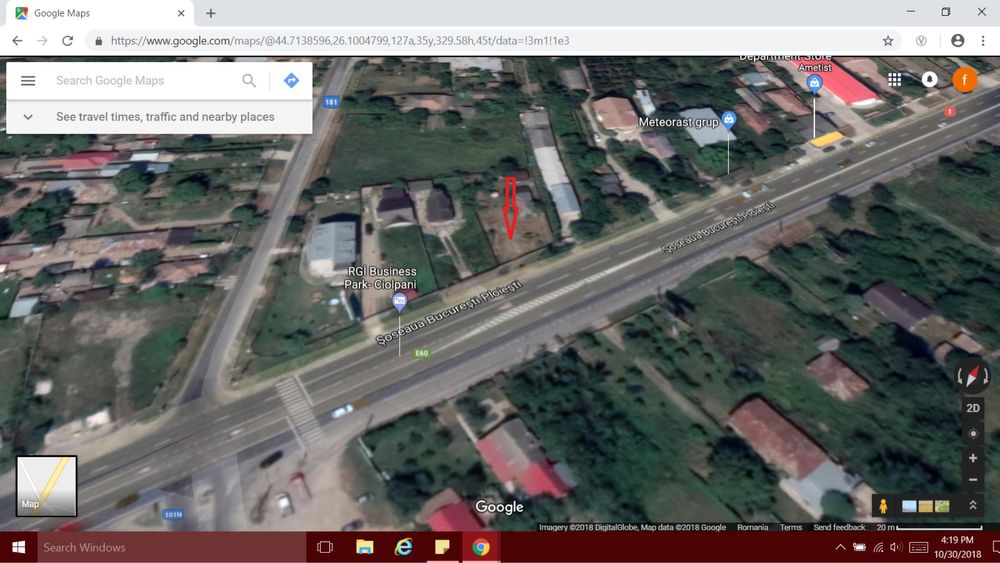Image resolution: width=1000 pixels, height=563 pixels.
Task: Open the taskbar clock showing 4:19 PM
Action: click(x=957, y=547)
